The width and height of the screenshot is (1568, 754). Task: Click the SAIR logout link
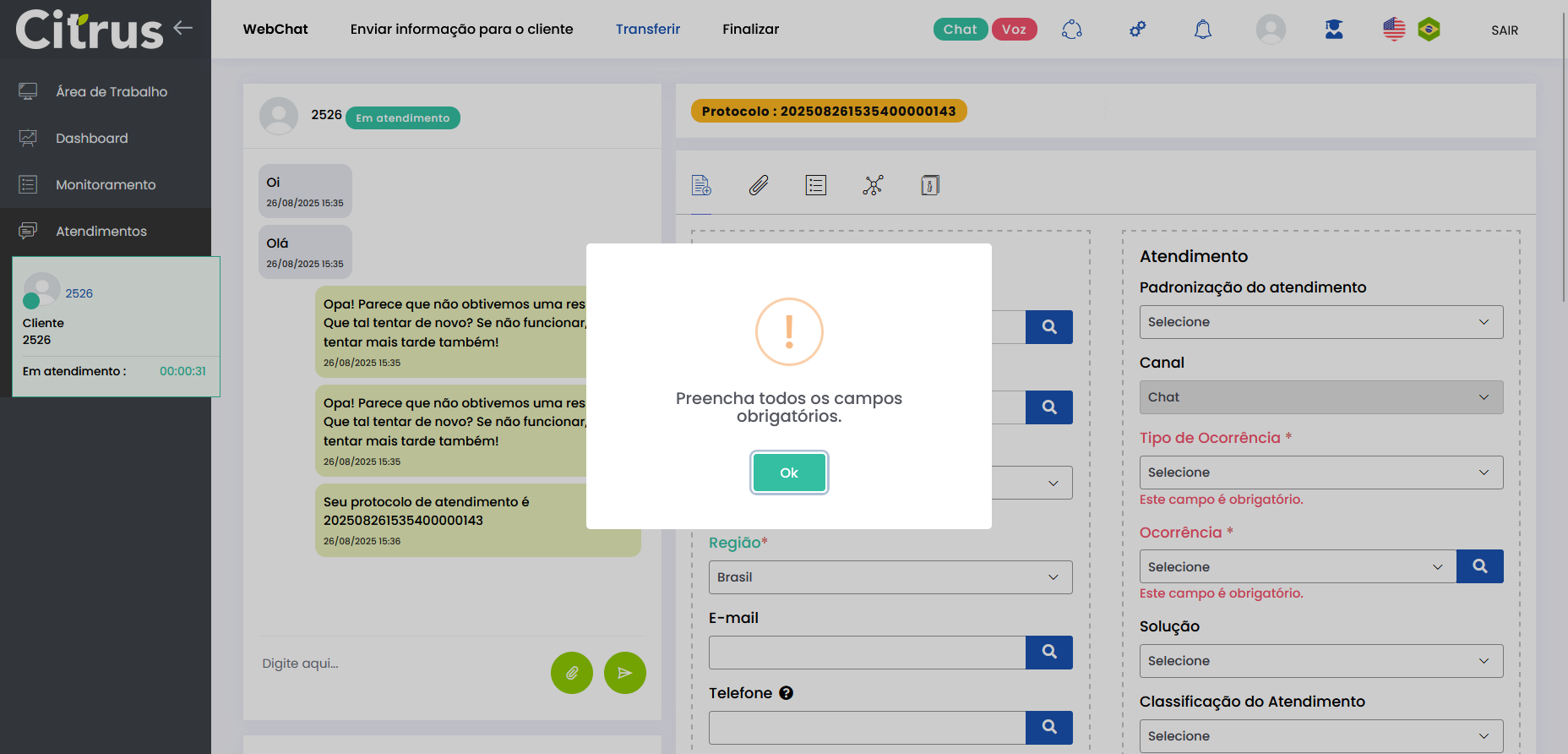tap(1504, 30)
